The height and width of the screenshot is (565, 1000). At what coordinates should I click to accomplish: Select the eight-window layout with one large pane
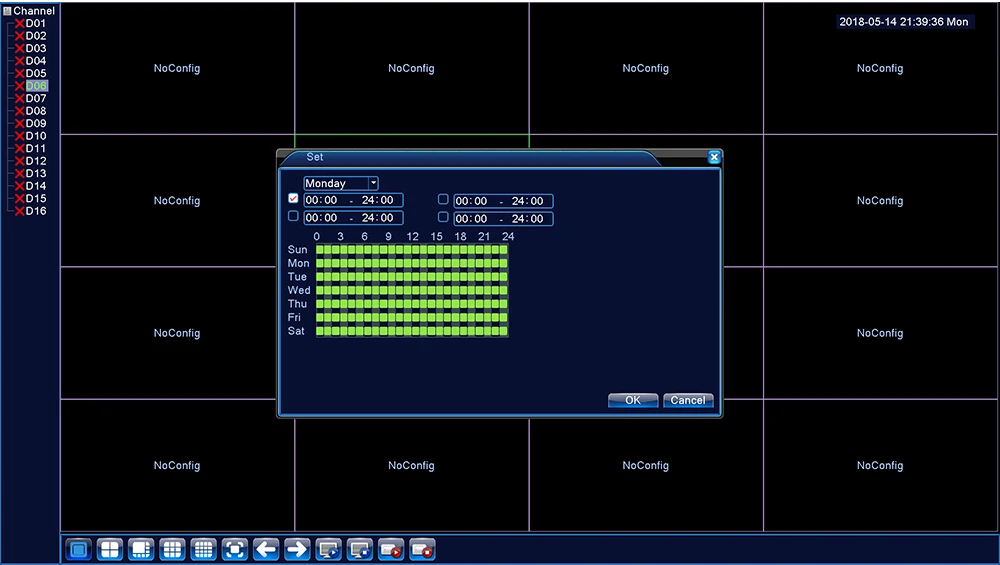[x=141, y=549]
